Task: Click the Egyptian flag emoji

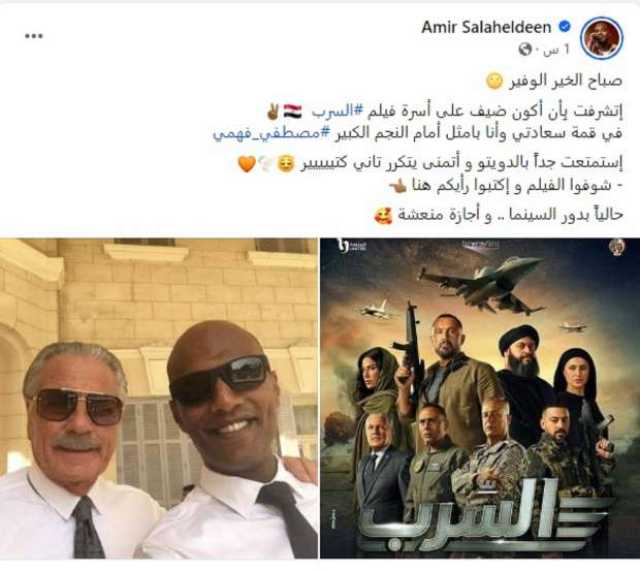Action: click(292, 111)
